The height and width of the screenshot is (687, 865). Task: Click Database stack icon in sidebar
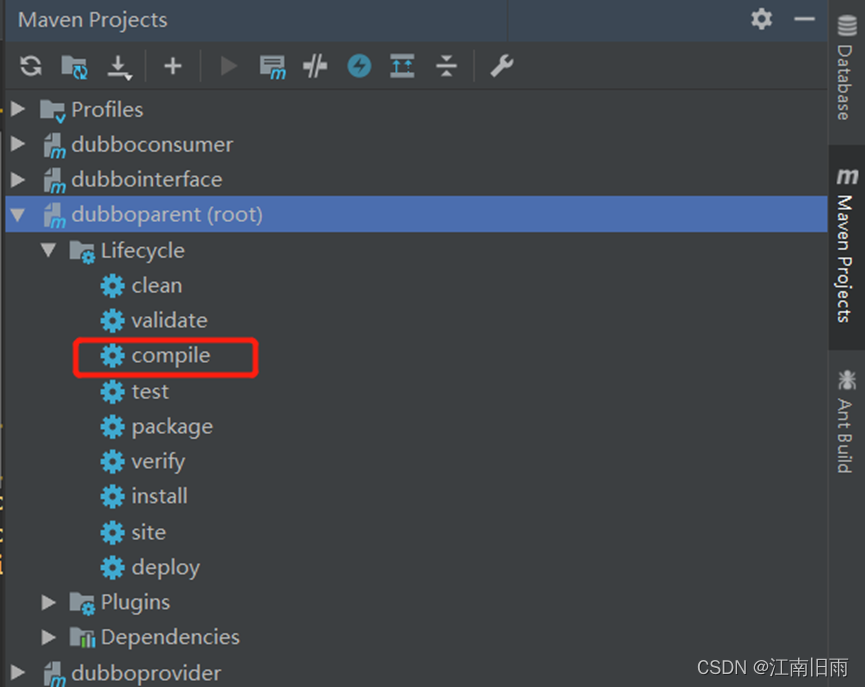(x=847, y=26)
